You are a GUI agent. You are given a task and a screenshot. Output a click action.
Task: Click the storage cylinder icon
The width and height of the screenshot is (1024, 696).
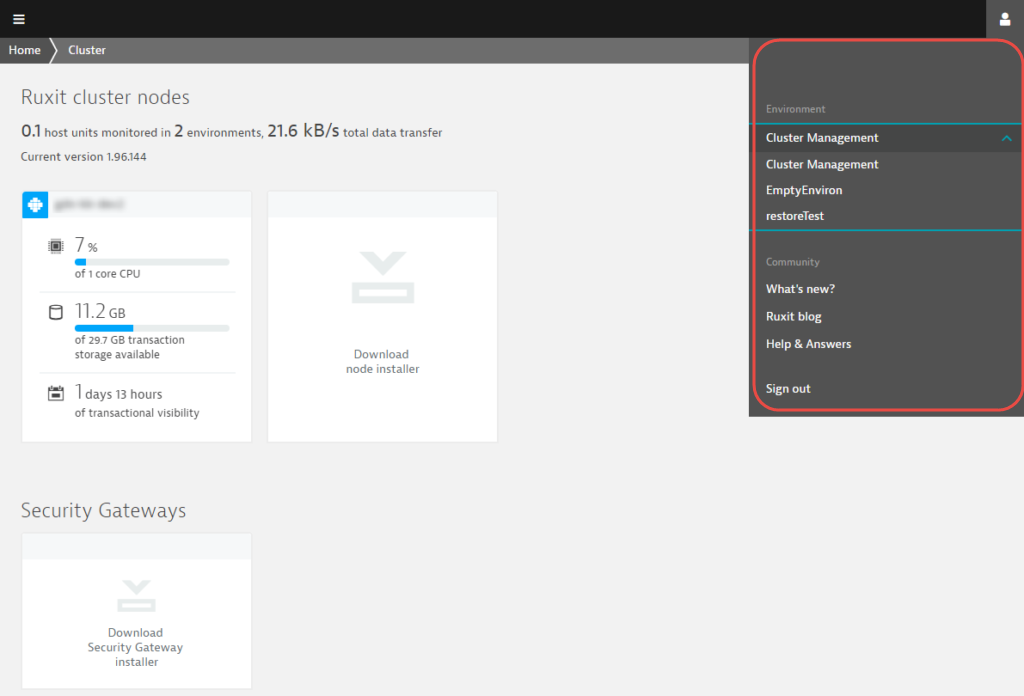56,312
